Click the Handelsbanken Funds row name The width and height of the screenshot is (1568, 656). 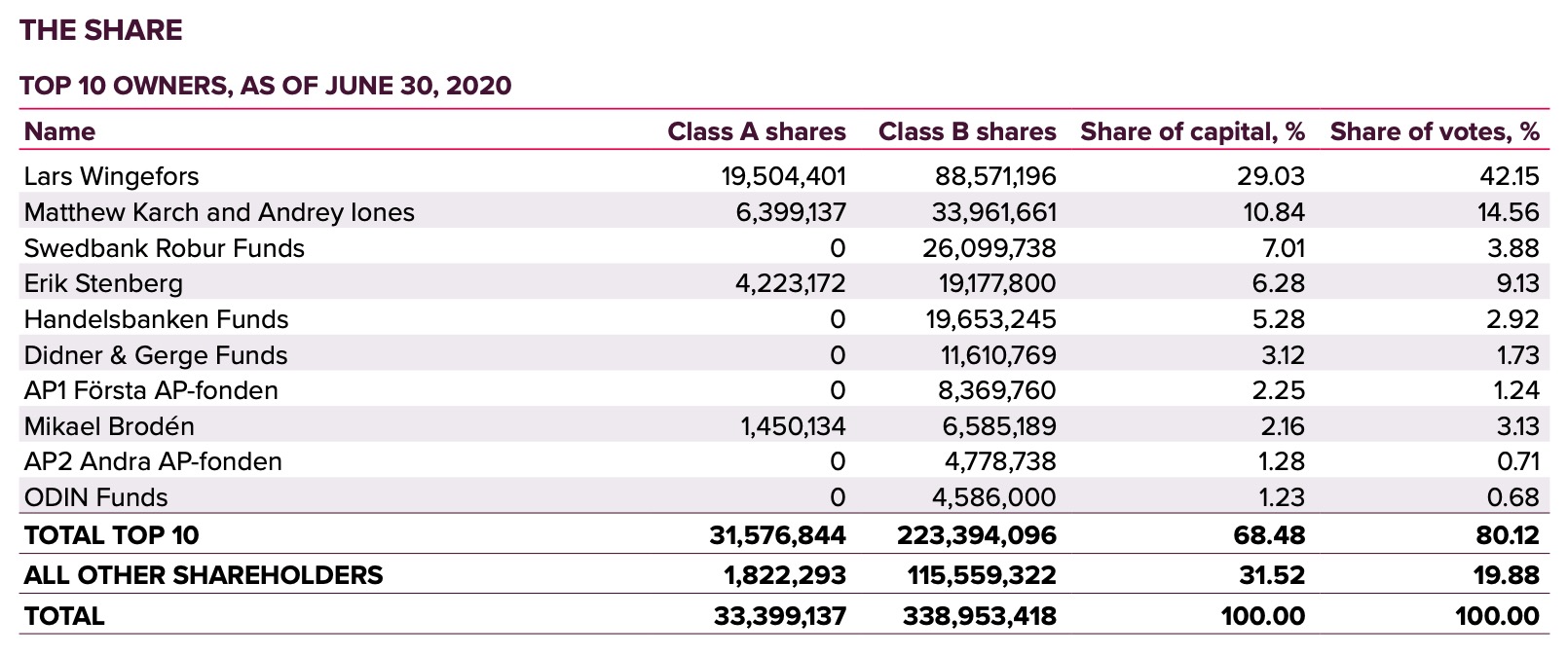point(156,319)
